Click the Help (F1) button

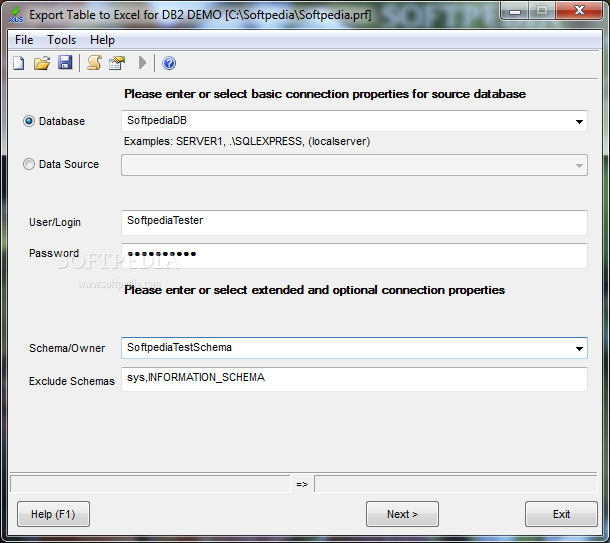(x=53, y=514)
